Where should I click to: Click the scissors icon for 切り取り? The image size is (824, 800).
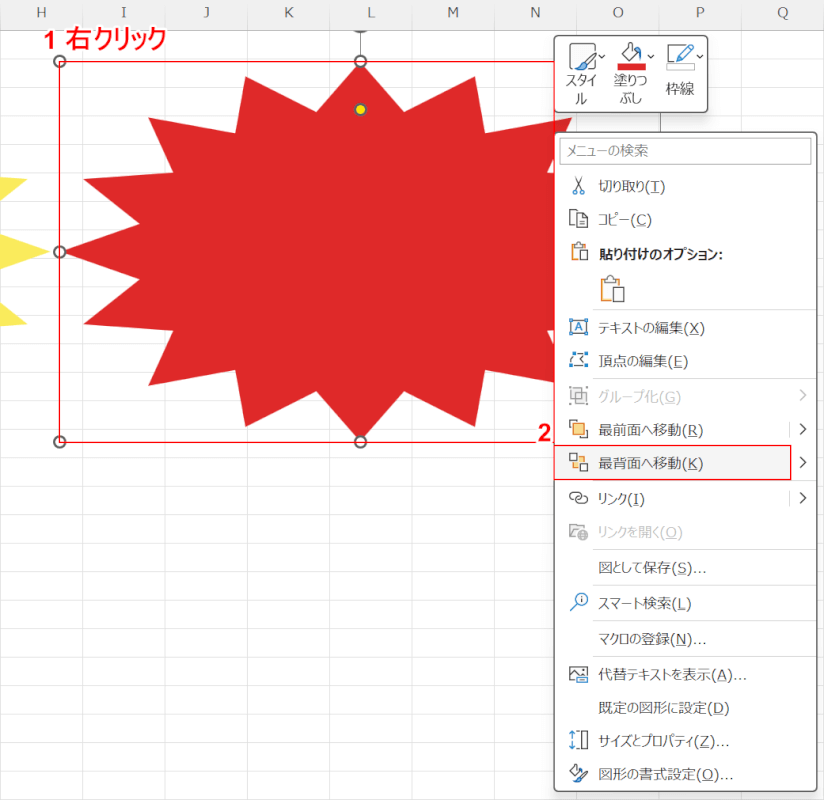click(578, 186)
